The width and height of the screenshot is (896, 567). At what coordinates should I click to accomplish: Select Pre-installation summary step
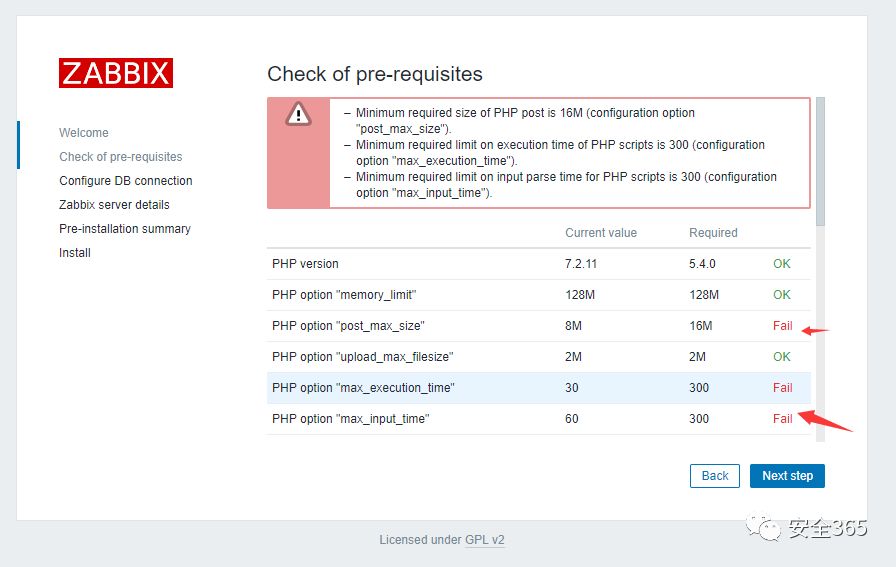pos(125,229)
